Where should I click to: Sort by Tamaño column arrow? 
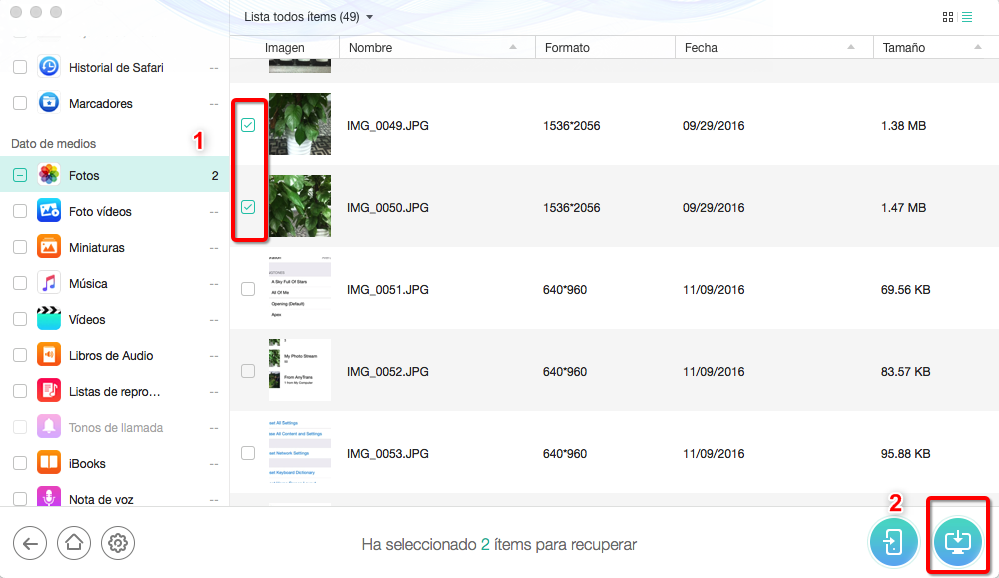[978, 47]
